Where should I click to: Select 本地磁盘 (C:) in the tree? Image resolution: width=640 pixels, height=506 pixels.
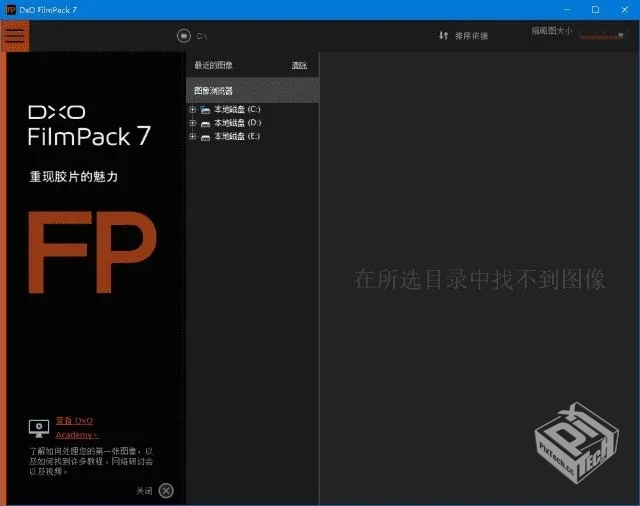click(x=237, y=109)
